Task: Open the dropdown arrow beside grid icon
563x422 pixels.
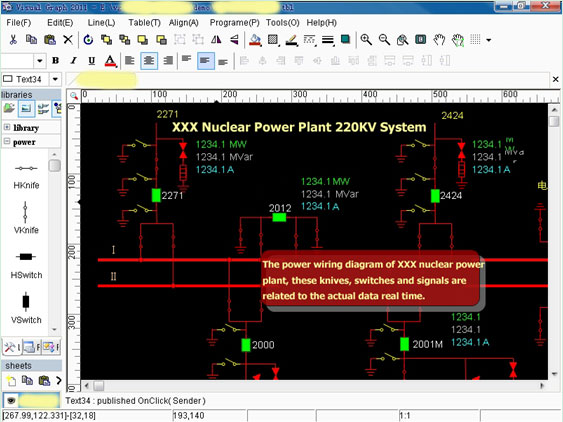Action: click(488, 40)
